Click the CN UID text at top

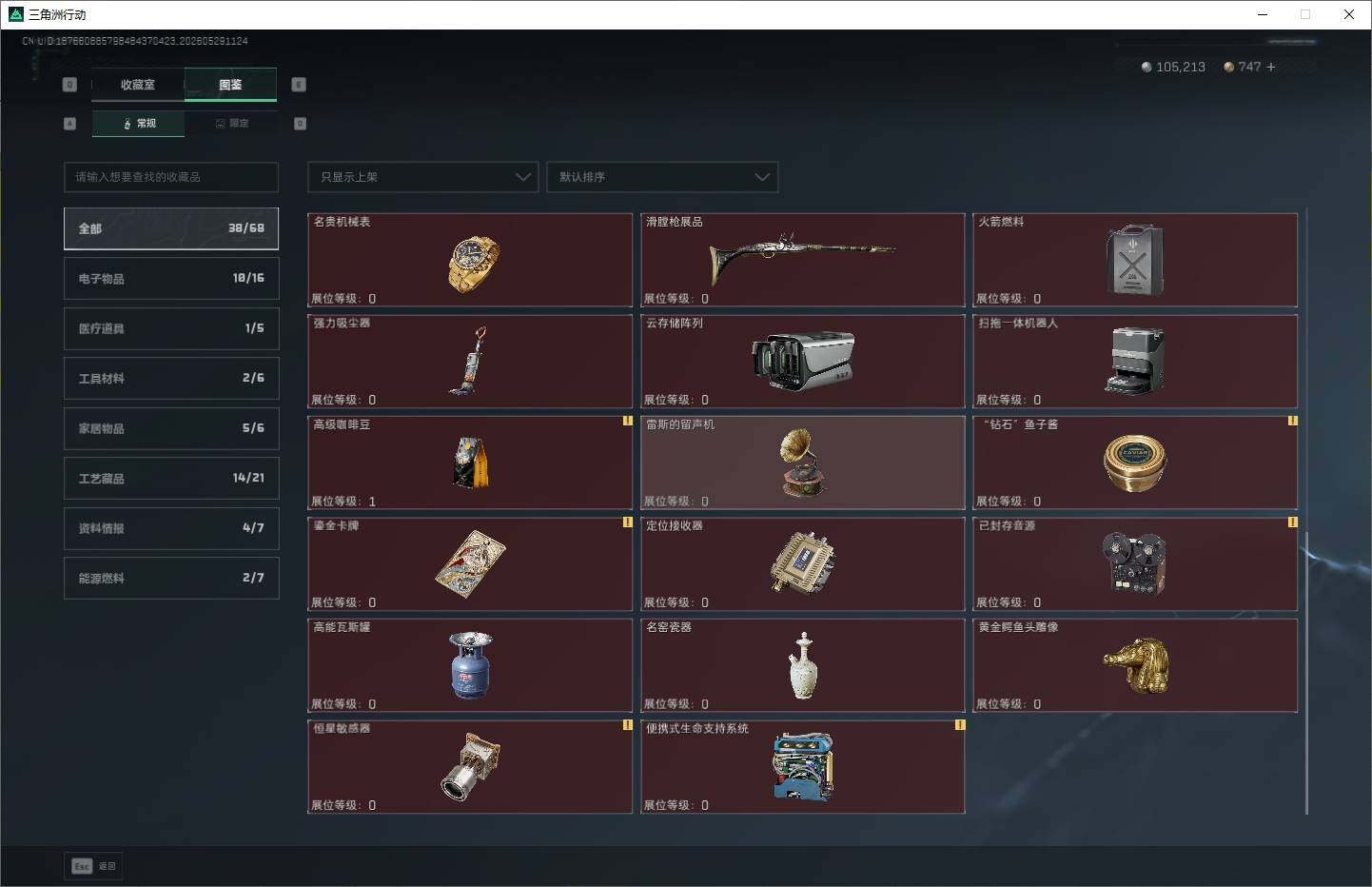coord(135,41)
